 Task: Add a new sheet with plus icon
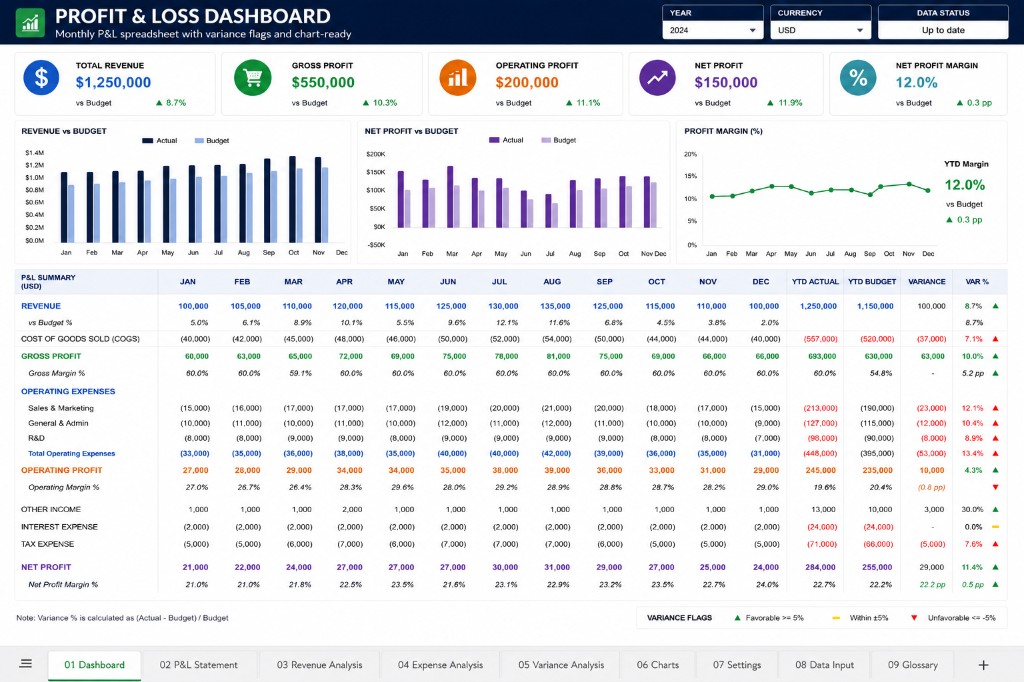(x=984, y=665)
